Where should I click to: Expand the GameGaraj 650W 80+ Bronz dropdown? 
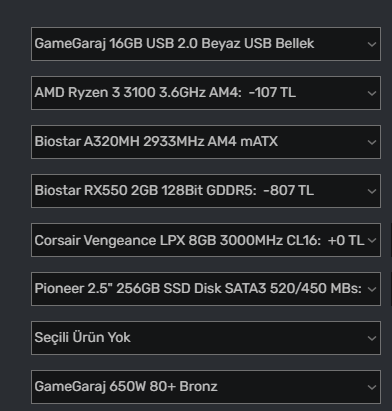pos(206,387)
